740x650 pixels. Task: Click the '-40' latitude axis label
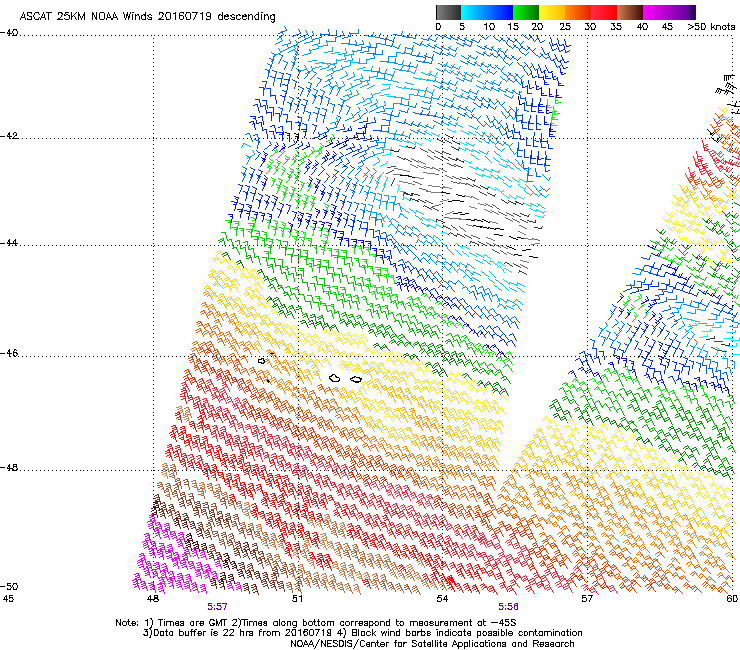[9, 33]
